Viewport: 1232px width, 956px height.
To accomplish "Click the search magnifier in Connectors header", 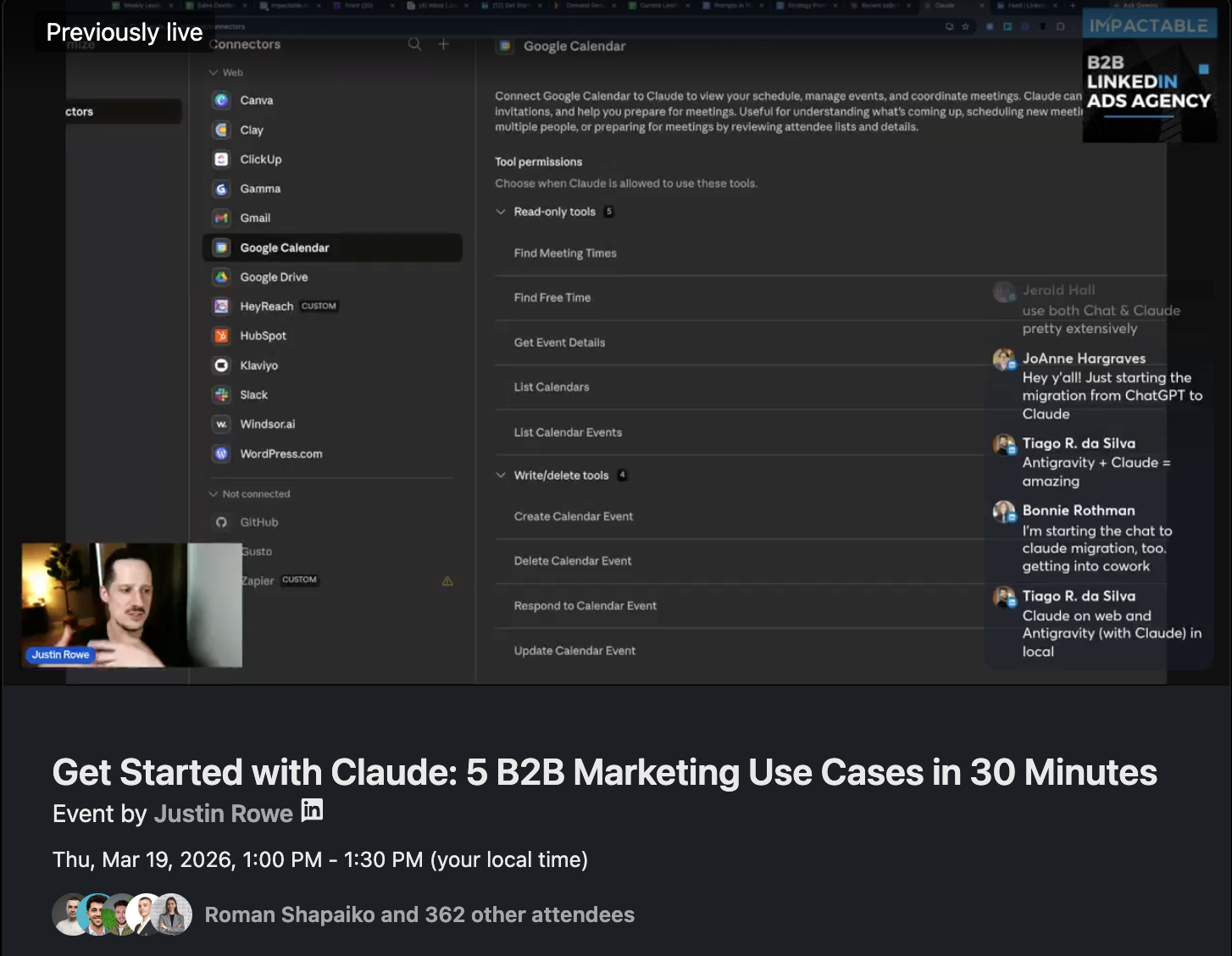I will tap(414, 44).
